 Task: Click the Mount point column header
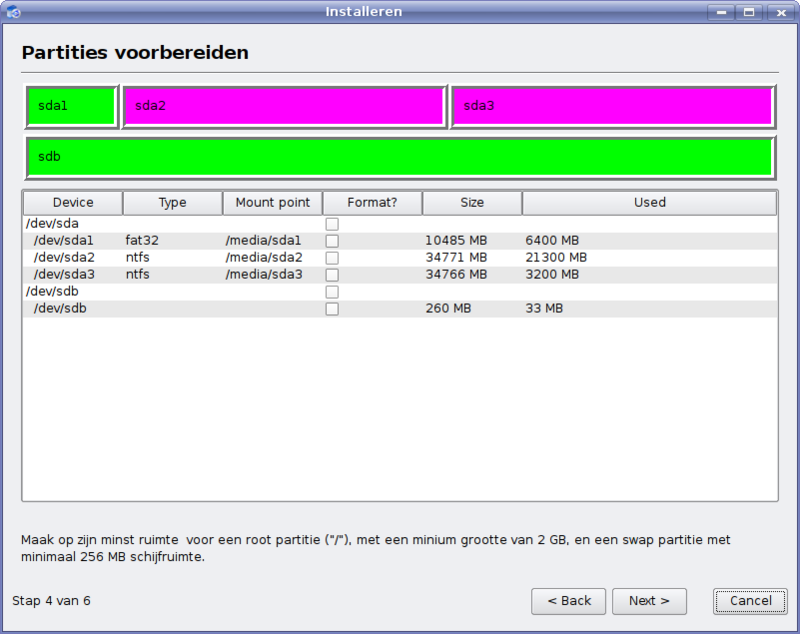pyautogui.click(x=273, y=203)
